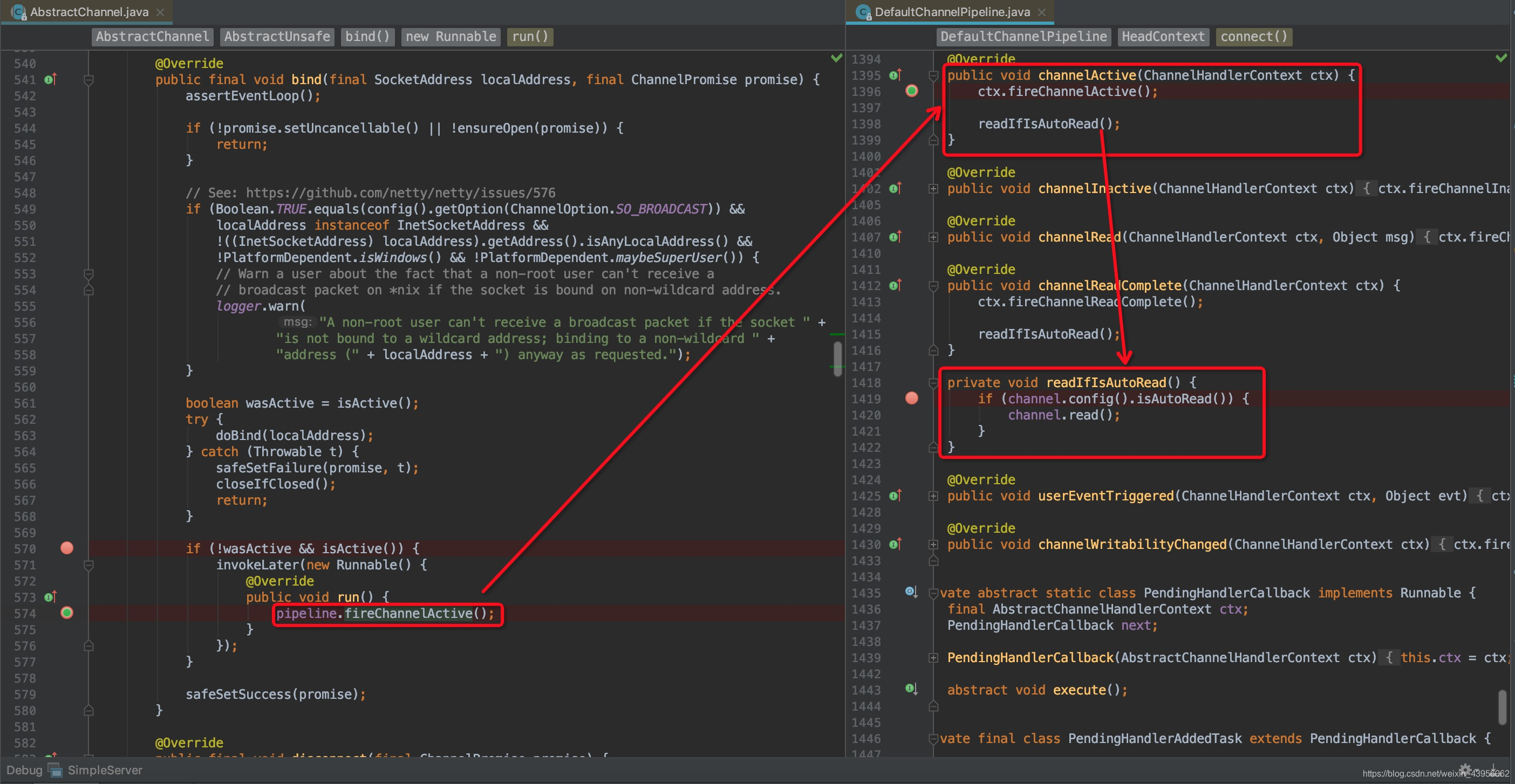
Task: Click the override gutter icon beside run() on line 573
Action: coord(51,597)
